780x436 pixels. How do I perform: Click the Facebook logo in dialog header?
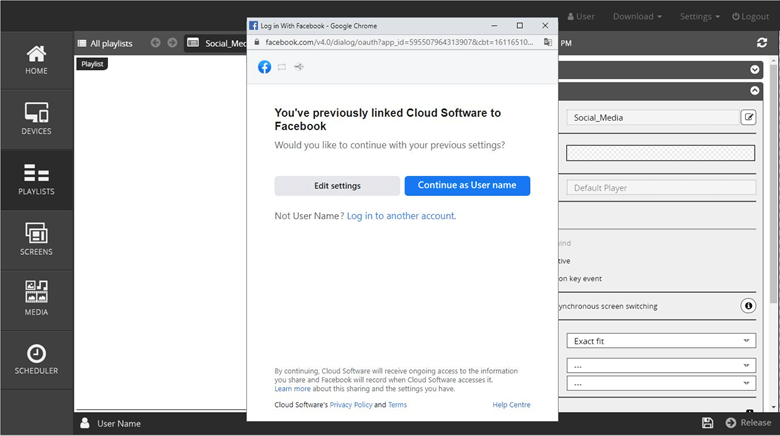pos(265,67)
